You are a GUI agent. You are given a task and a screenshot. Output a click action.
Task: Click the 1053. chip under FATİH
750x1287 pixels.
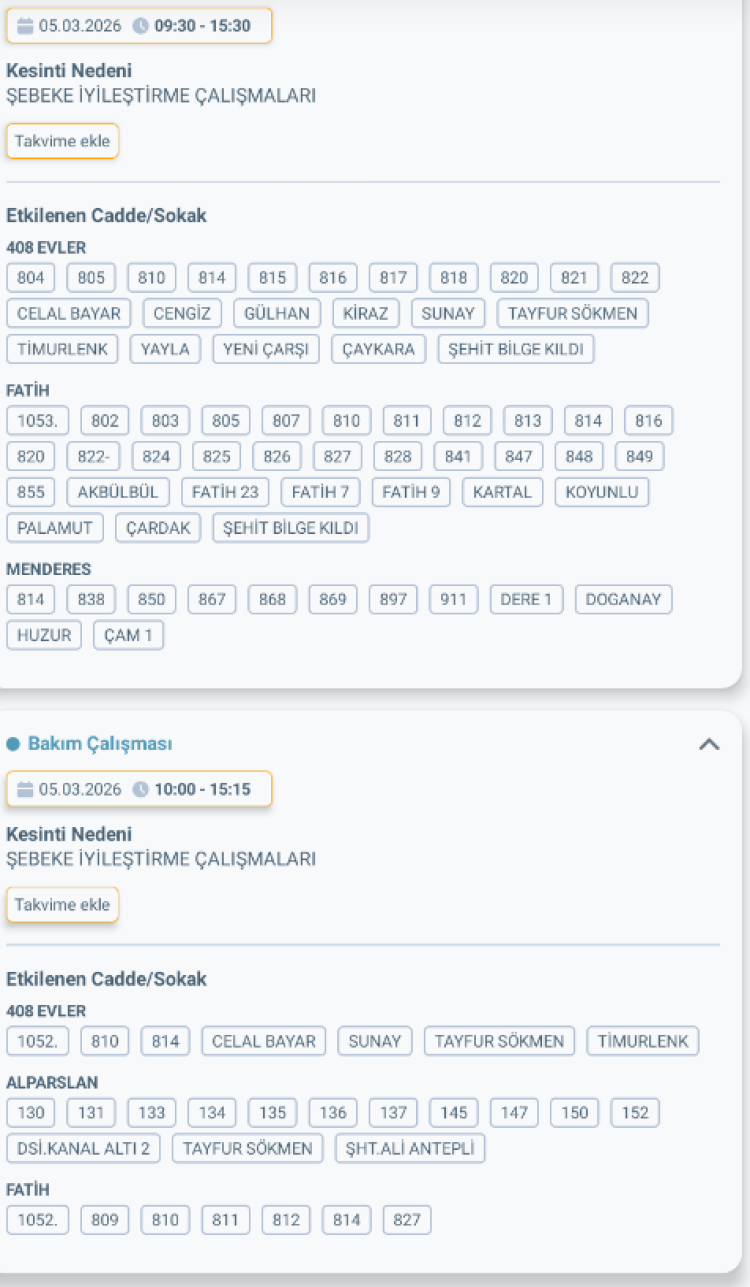tap(38, 421)
